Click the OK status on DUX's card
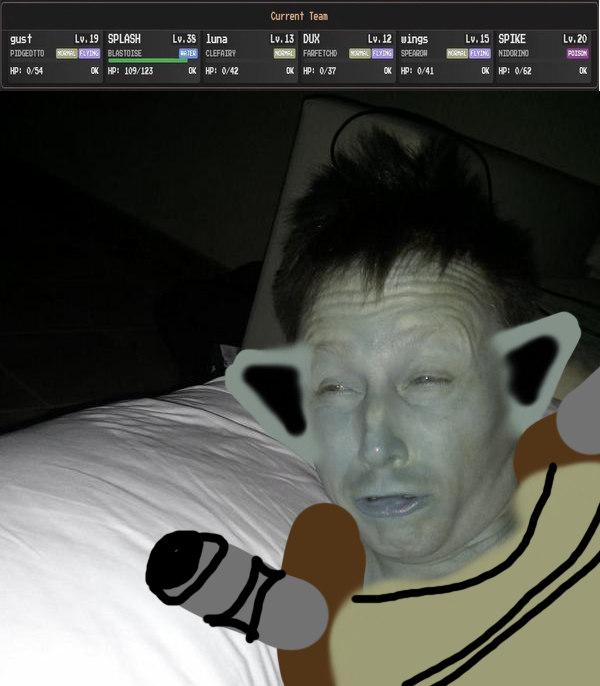Image resolution: width=600 pixels, height=686 pixels. click(x=388, y=71)
